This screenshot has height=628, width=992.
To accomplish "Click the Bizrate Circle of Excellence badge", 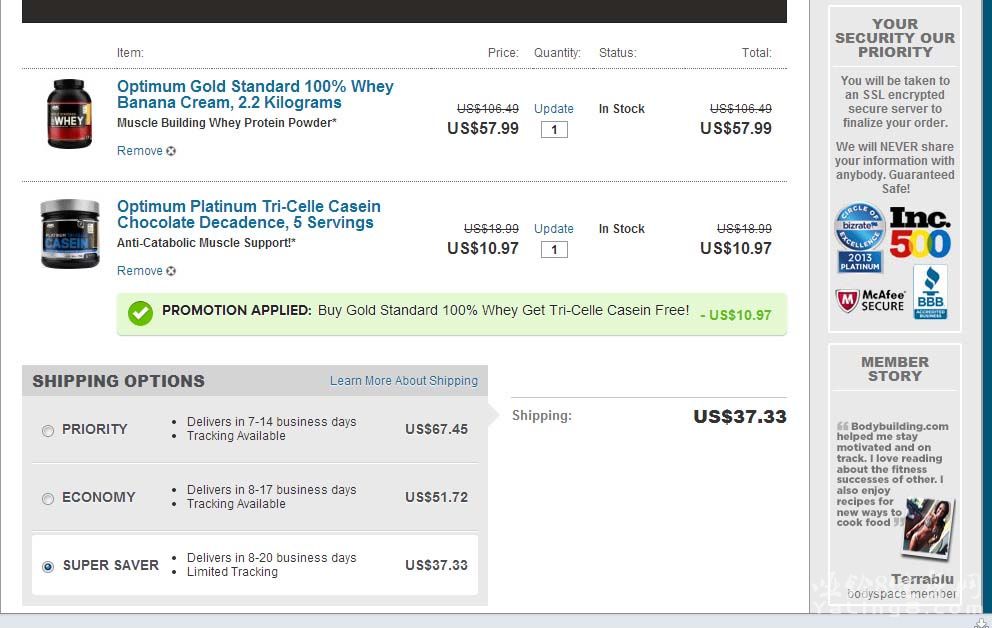I will pyautogui.click(x=860, y=238).
